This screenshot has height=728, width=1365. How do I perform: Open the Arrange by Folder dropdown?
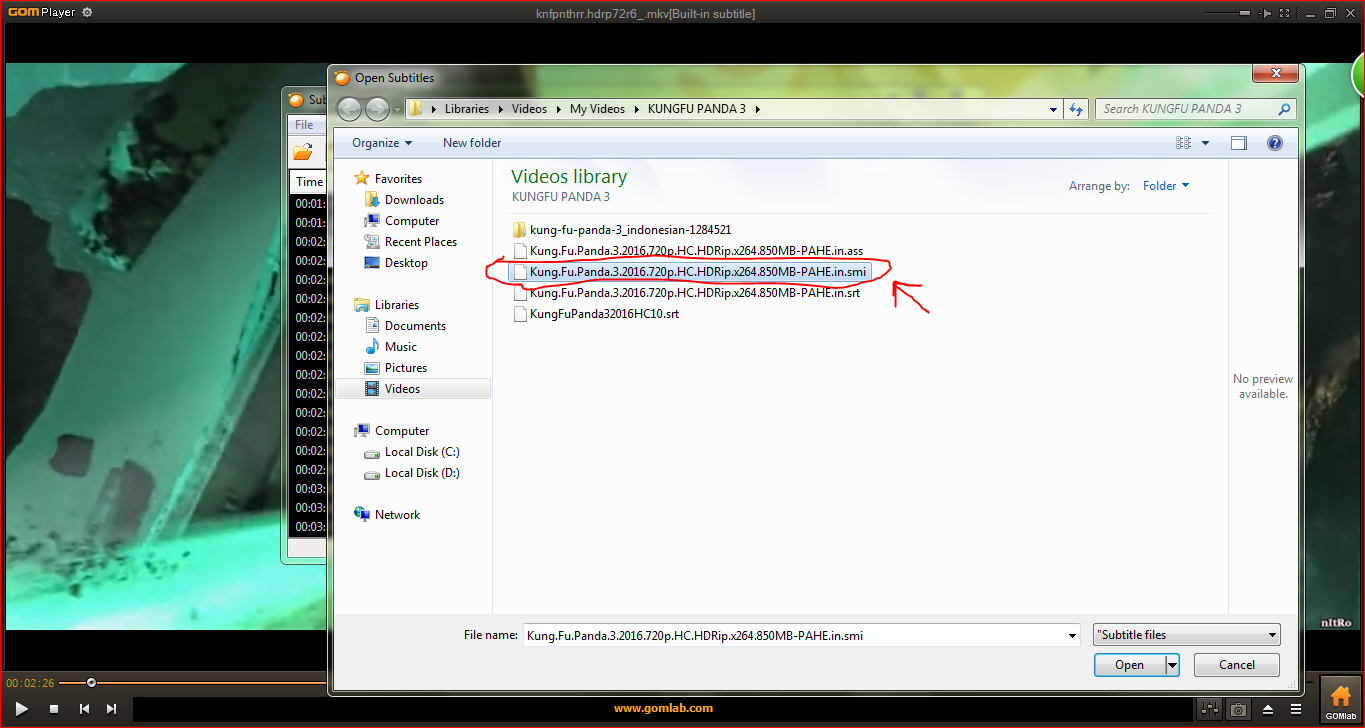tap(1166, 186)
